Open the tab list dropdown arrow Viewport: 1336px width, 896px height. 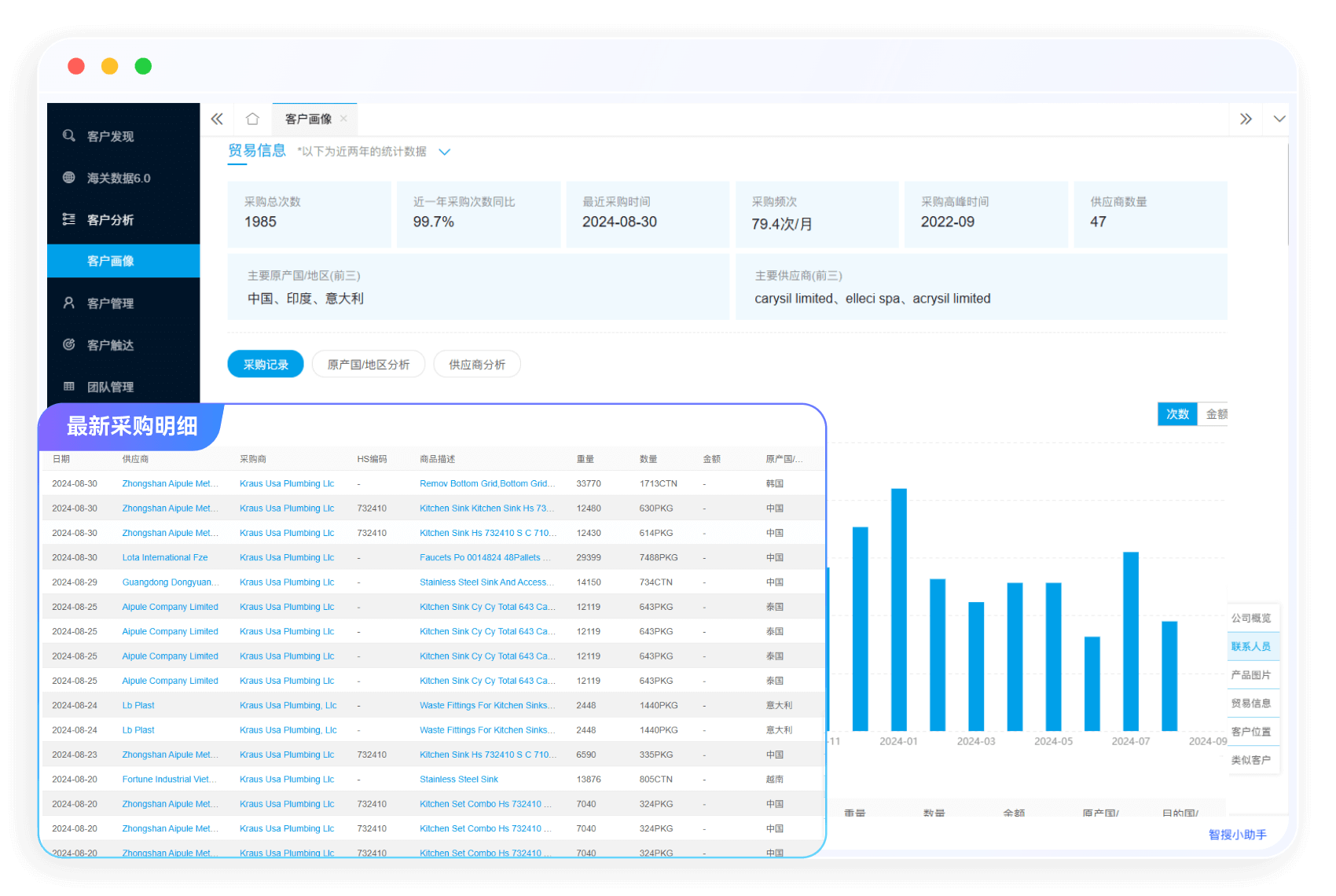click(x=1279, y=119)
